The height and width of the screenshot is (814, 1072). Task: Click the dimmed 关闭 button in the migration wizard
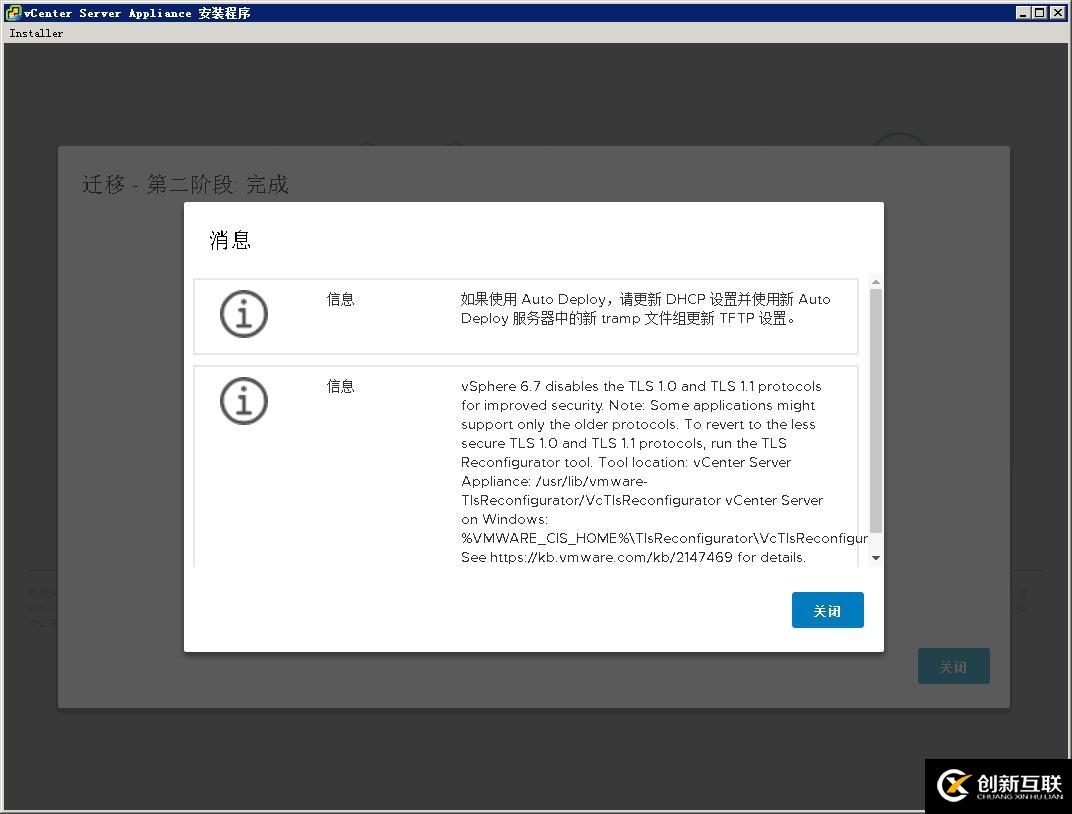coord(953,666)
